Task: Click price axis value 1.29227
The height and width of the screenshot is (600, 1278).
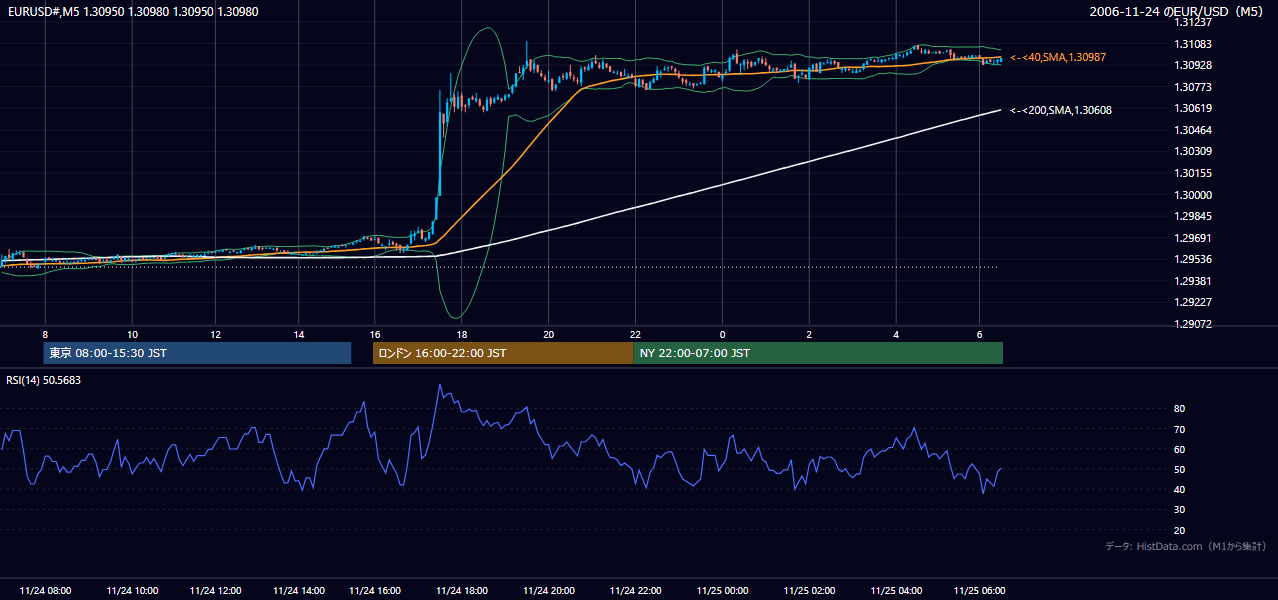Action: [x=1194, y=302]
